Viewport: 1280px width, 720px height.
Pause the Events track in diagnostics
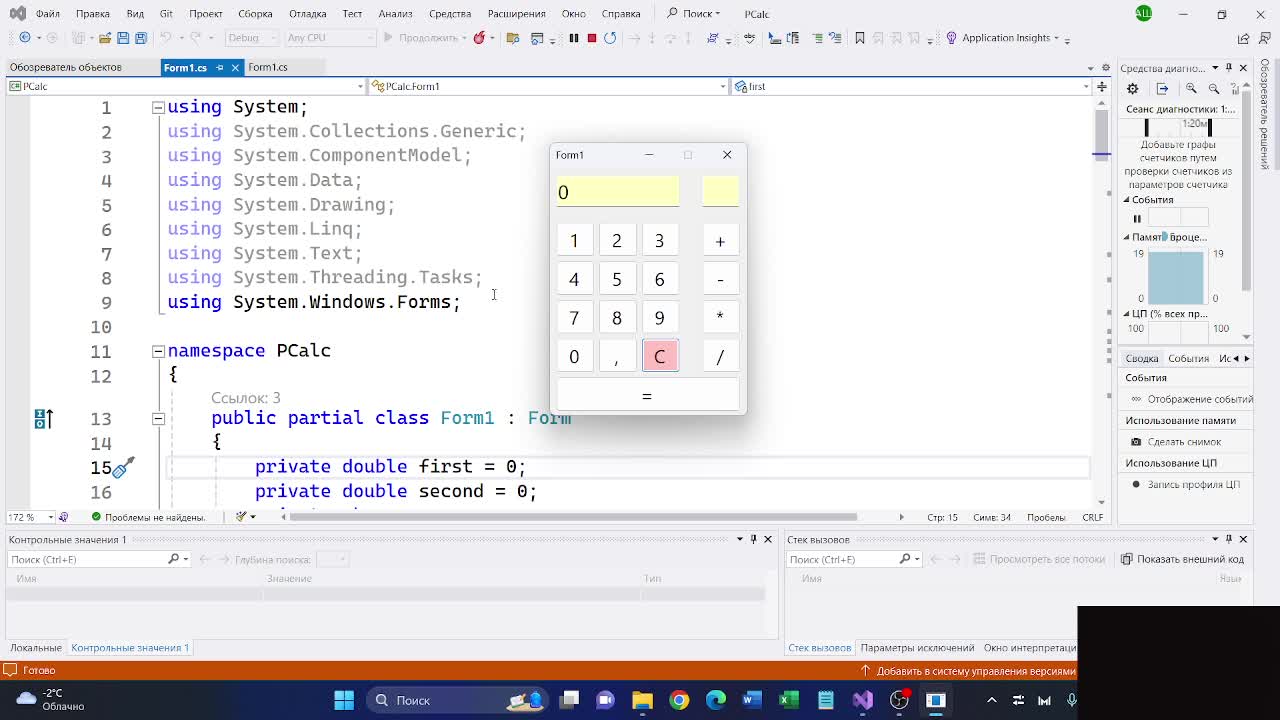(x=1137, y=219)
